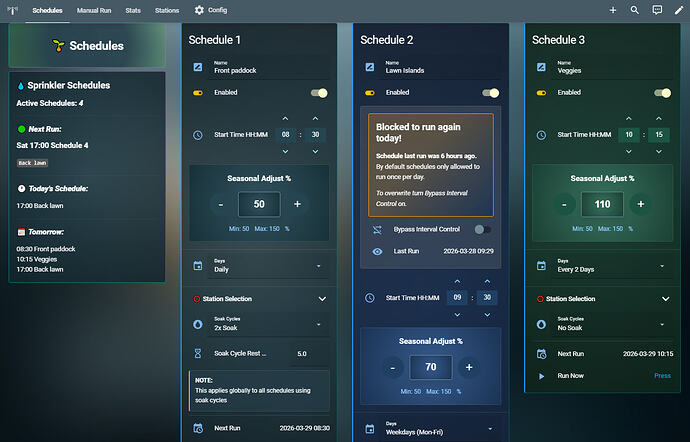Click the Back lawn tag under Next Run

33,163
